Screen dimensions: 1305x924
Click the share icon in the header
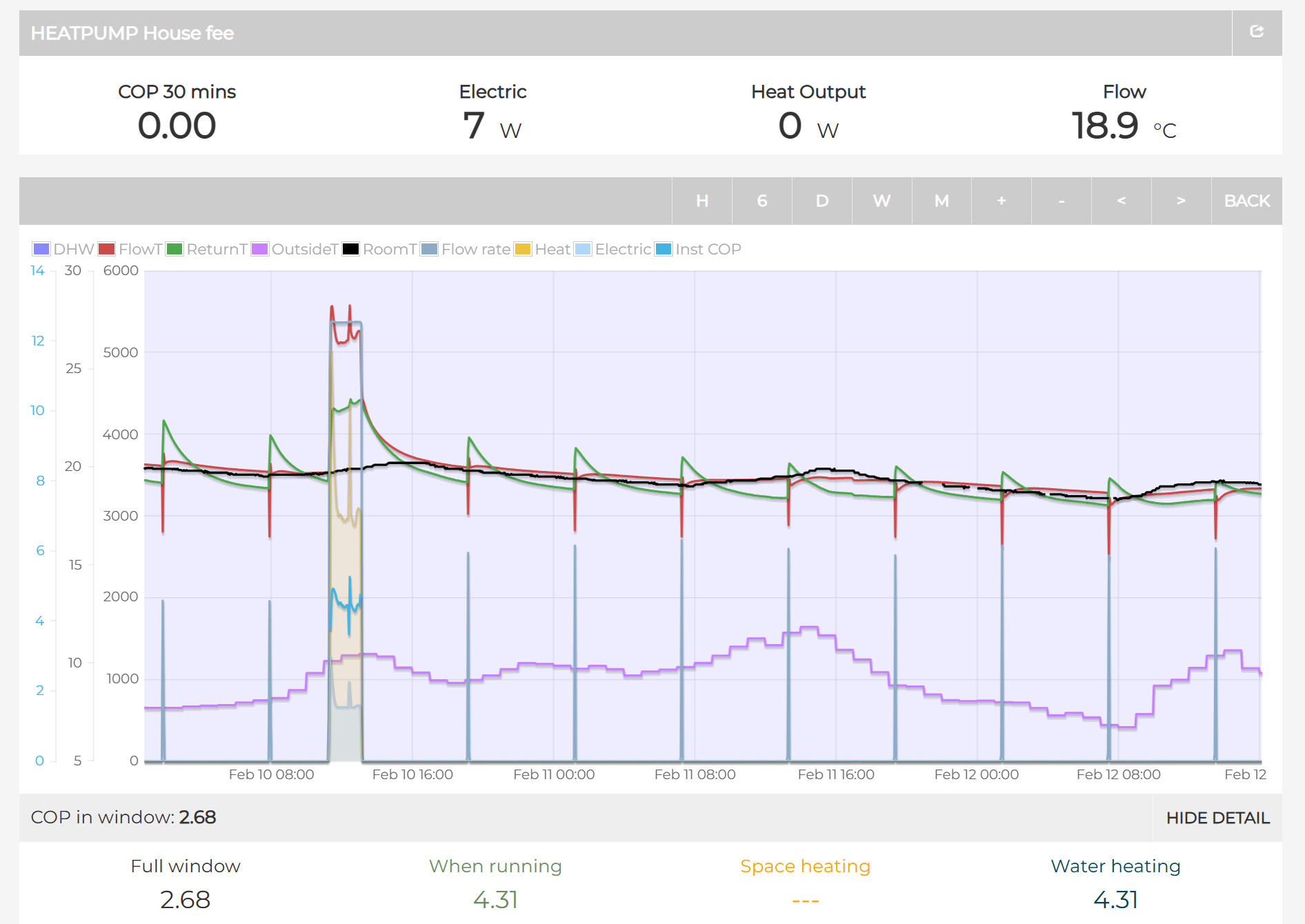pyautogui.click(x=1256, y=32)
